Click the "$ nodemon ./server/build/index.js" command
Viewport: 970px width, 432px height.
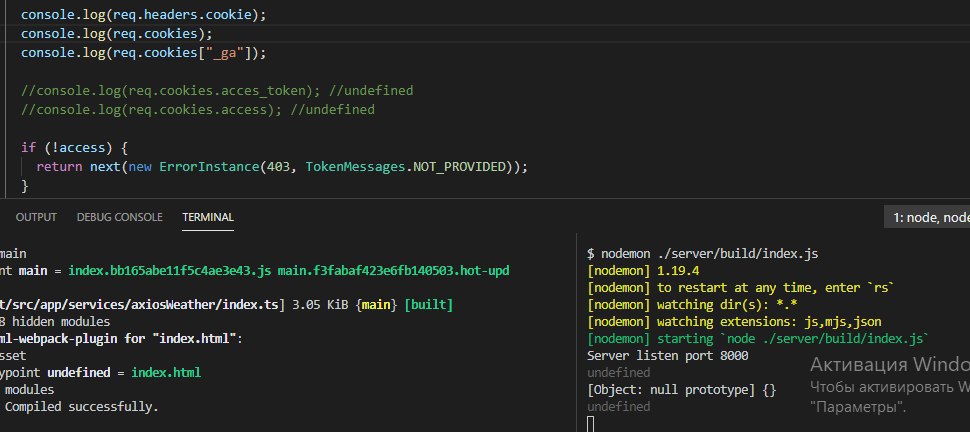[x=703, y=254]
